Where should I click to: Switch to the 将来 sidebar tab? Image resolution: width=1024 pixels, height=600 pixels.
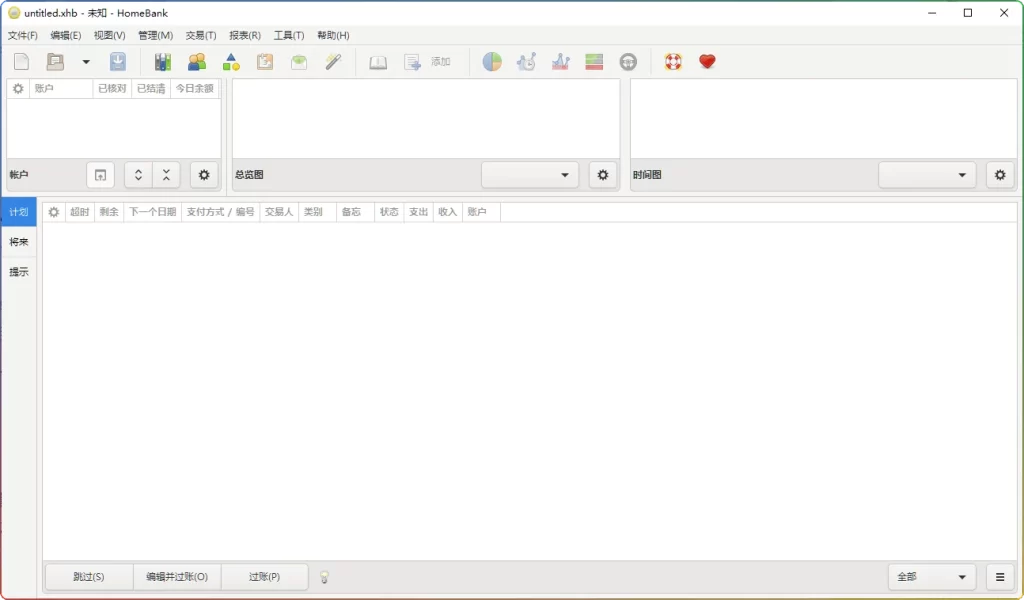coord(18,241)
